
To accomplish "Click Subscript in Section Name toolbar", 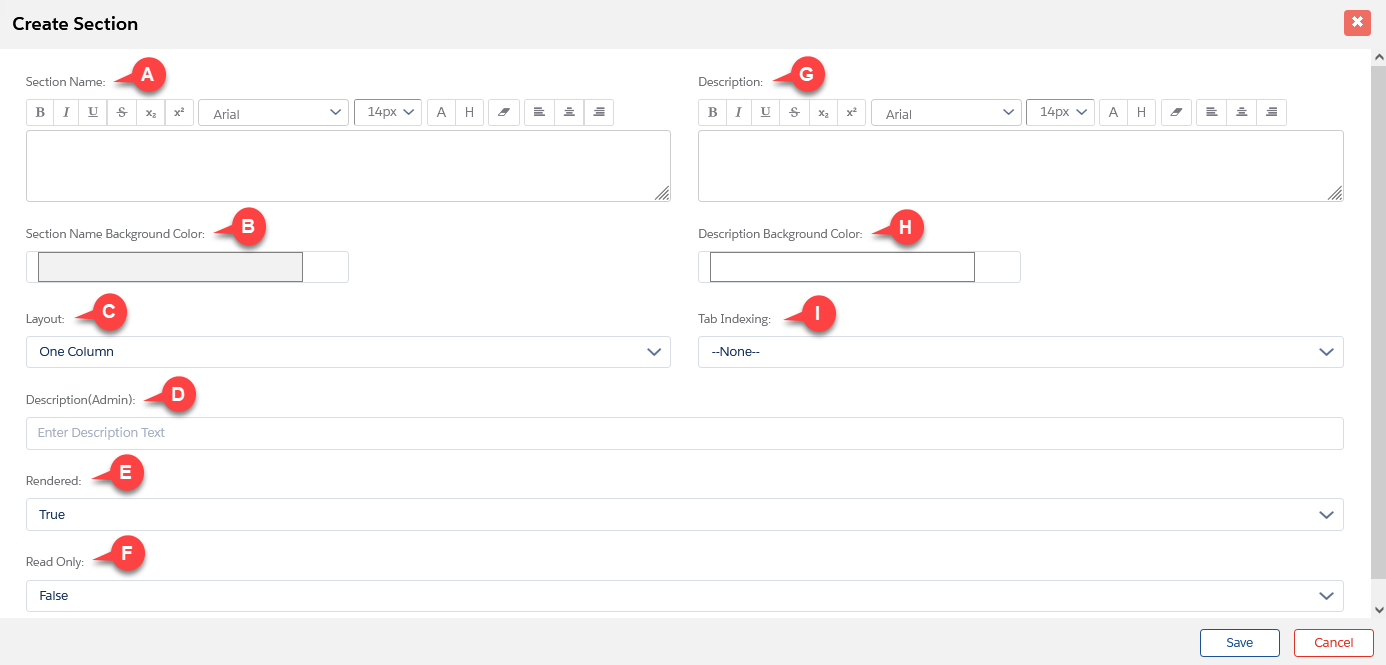I will click(150, 113).
